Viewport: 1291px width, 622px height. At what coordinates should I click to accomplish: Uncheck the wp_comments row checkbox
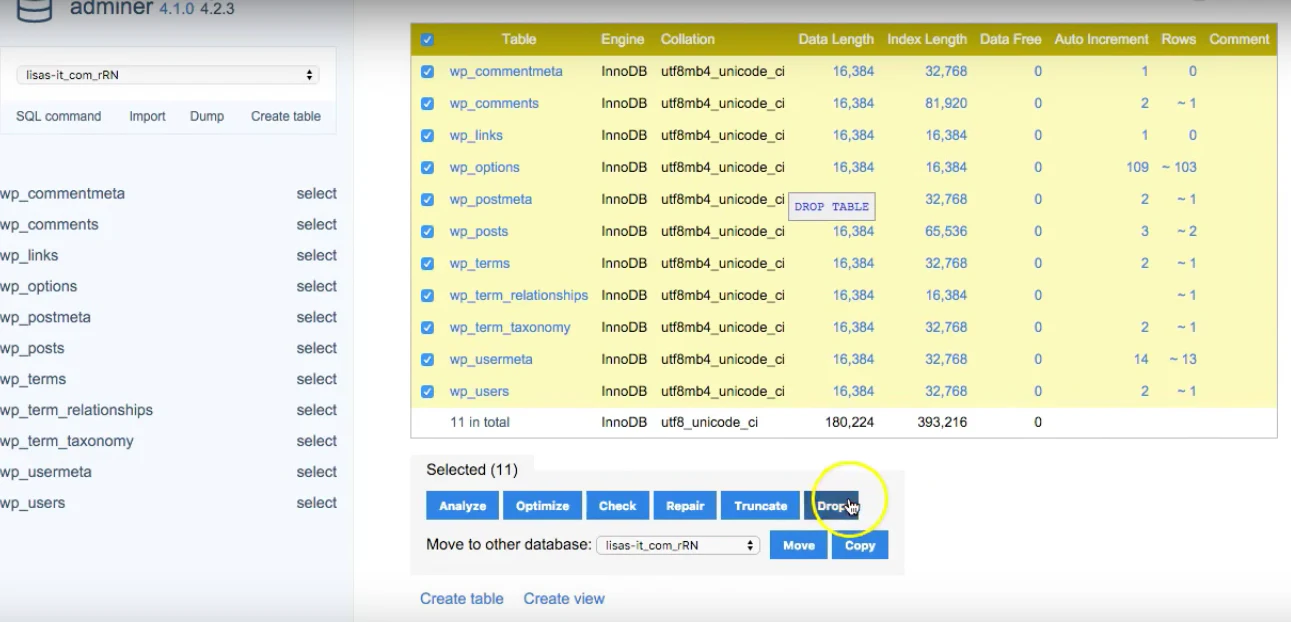(x=427, y=104)
